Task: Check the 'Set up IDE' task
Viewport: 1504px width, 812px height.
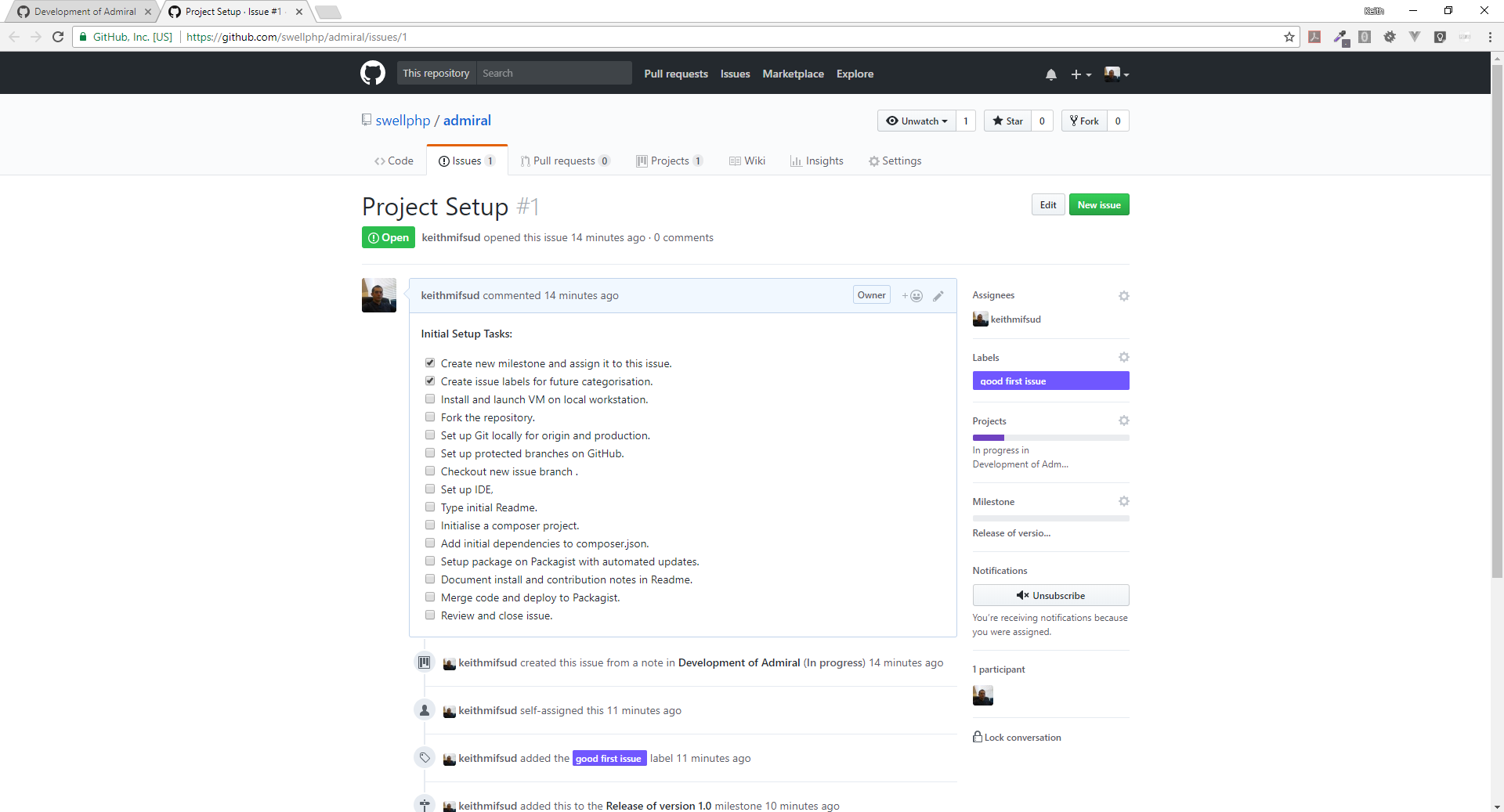Action: [430, 489]
